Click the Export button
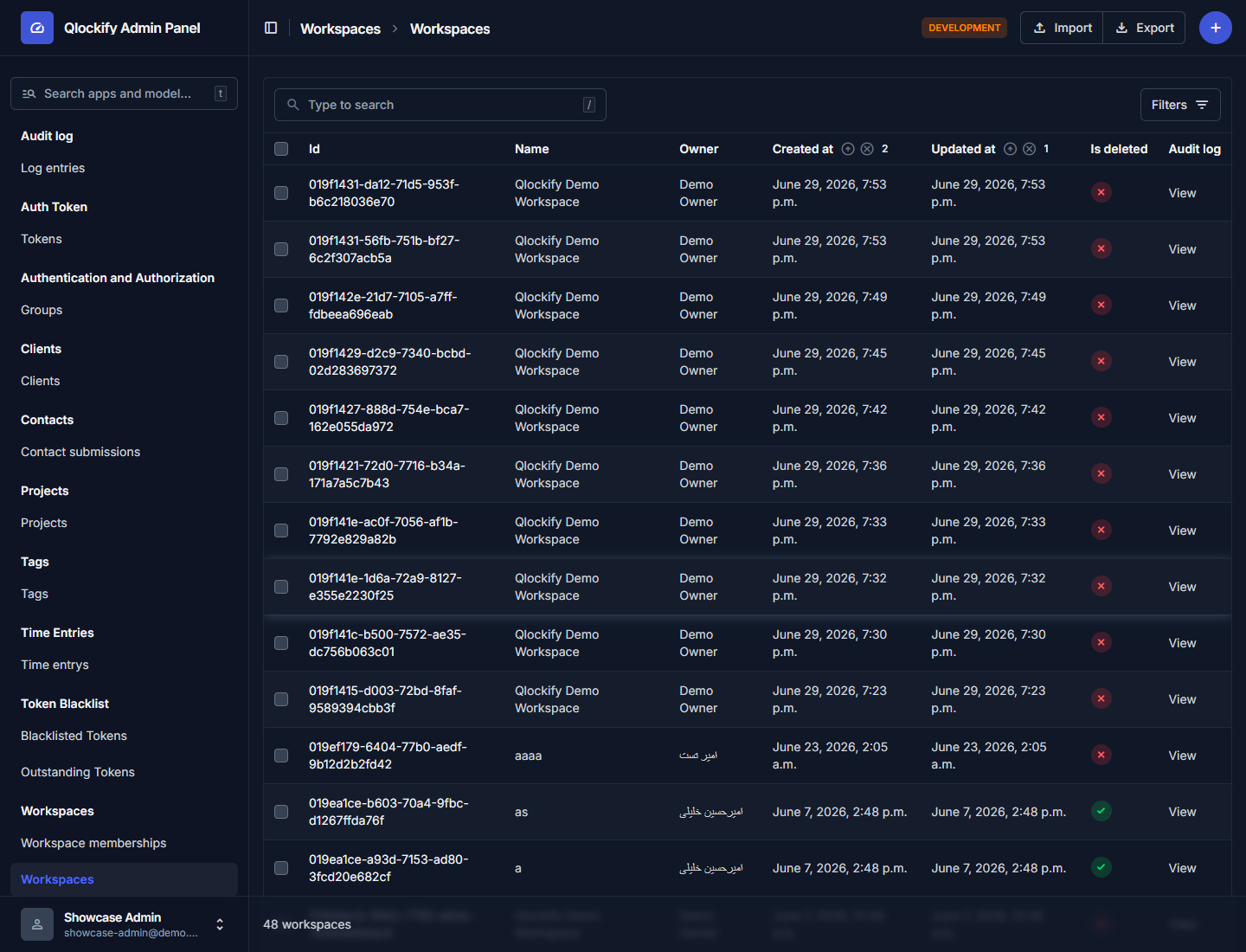The width and height of the screenshot is (1246, 952). [x=1144, y=28]
